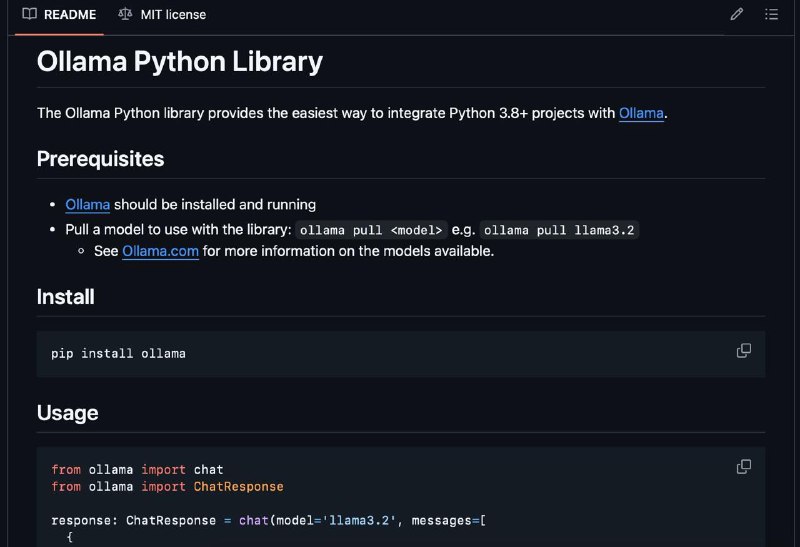Open the Ollama link in Prerequisites list

tap(88, 205)
